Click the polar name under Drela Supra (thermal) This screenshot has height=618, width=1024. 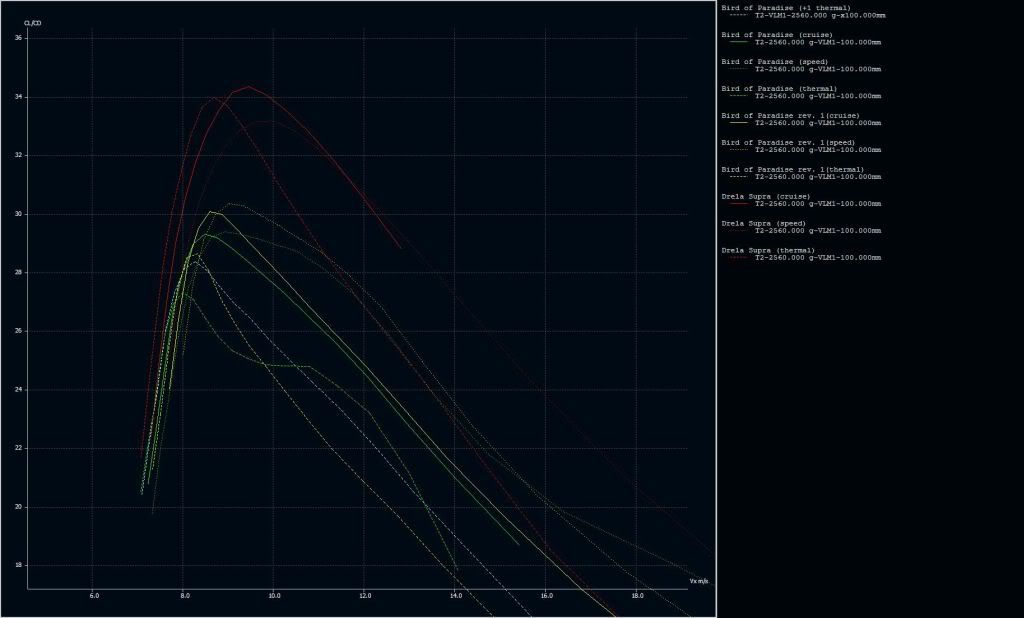pos(818,257)
